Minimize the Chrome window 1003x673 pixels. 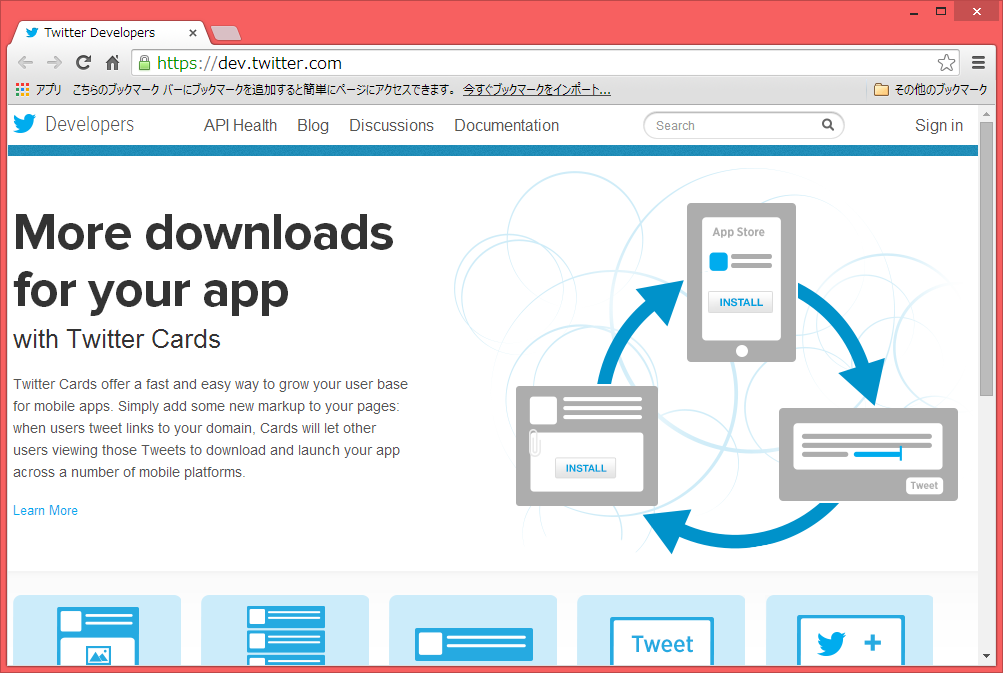914,12
